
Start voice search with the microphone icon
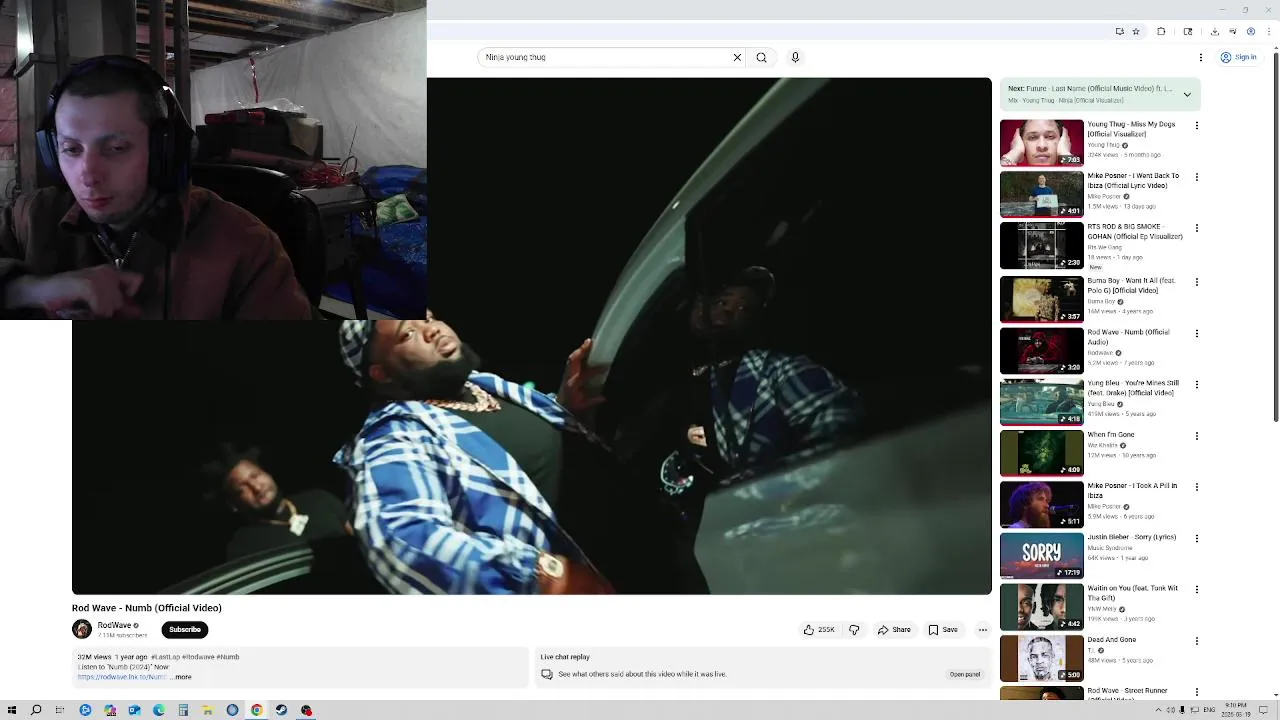pyautogui.click(x=795, y=57)
